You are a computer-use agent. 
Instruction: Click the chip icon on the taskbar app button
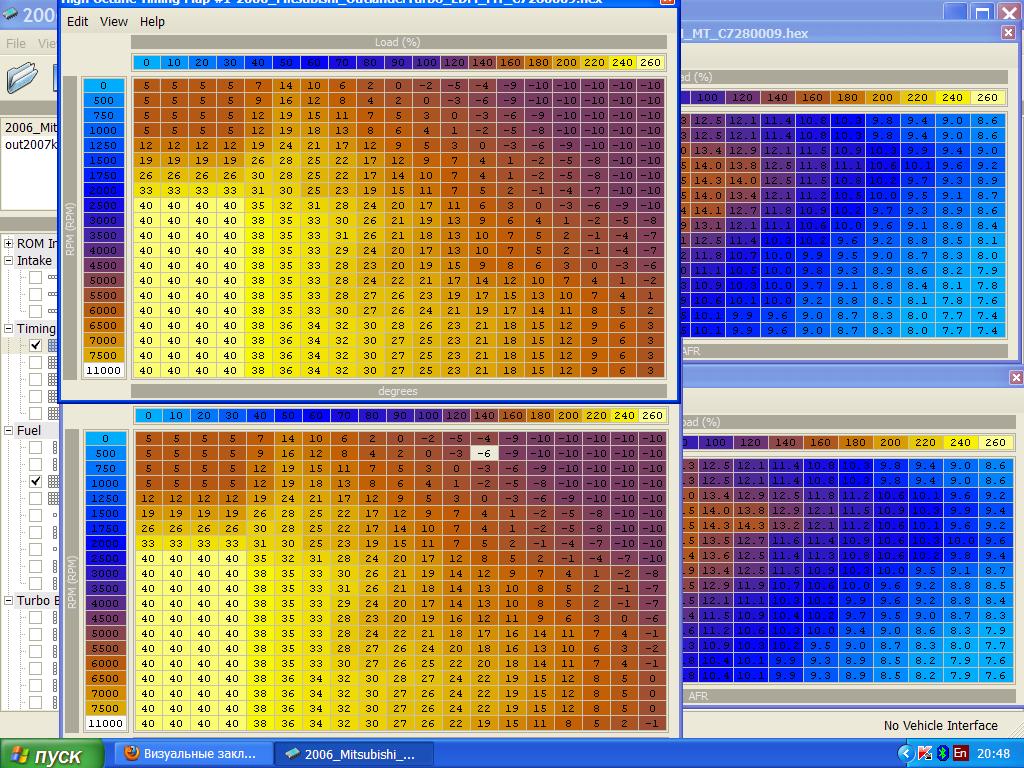292,754
